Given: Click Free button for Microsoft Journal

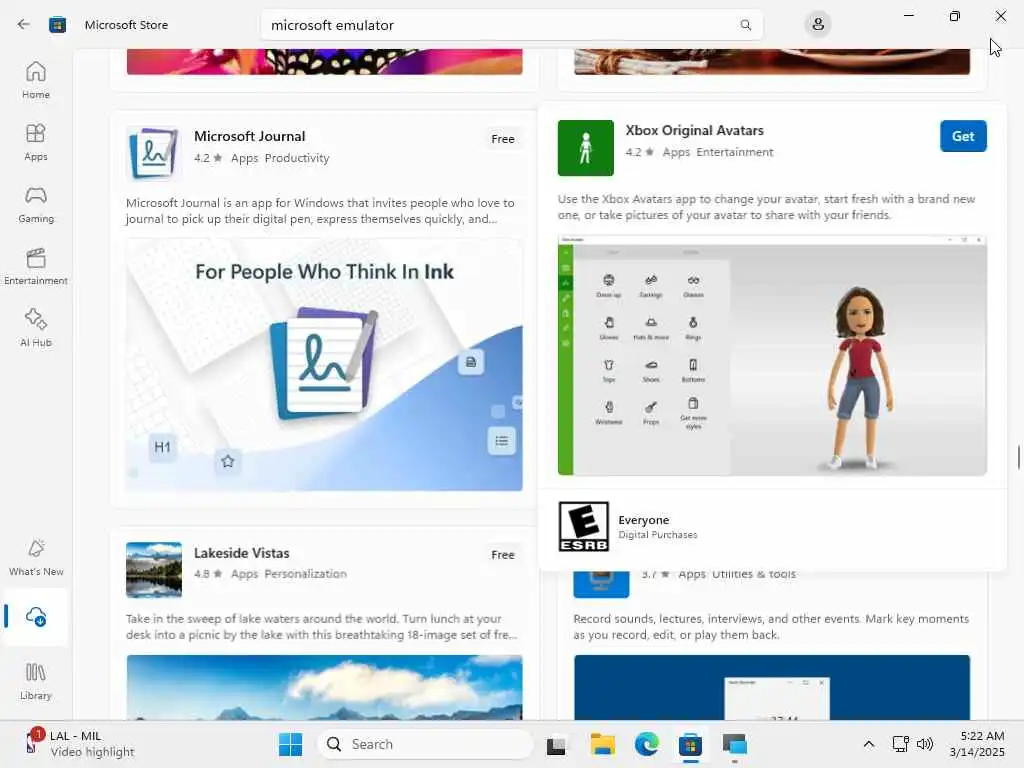Looking at the screenshot, I should [503, 139].
